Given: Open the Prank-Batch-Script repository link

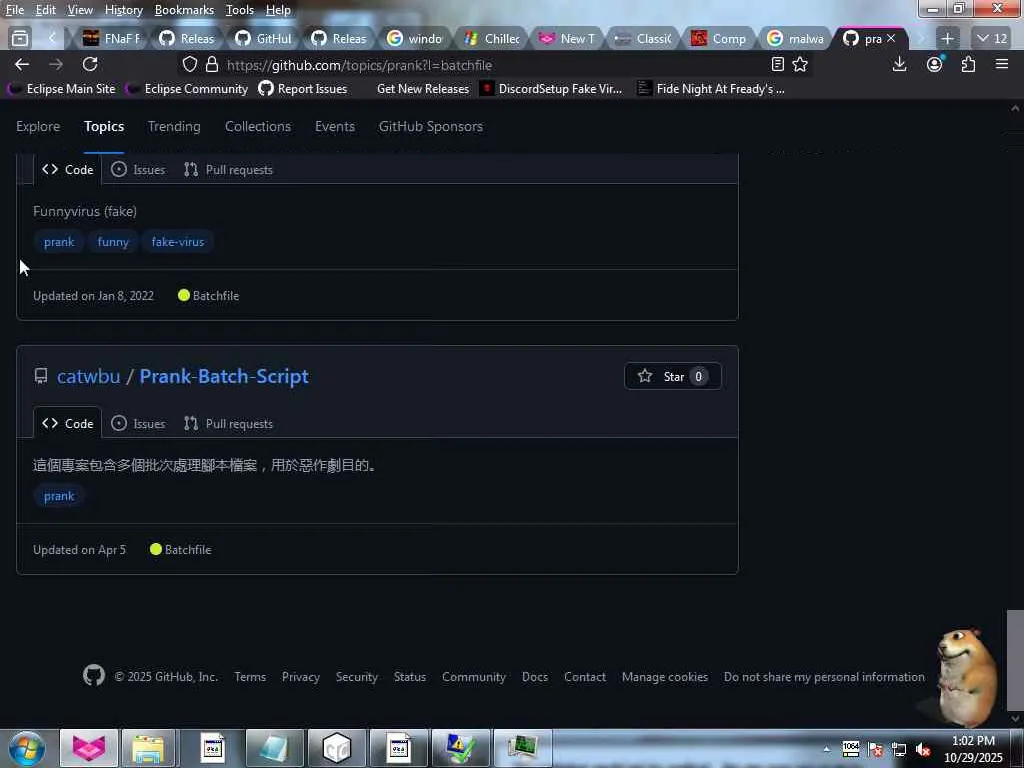Looking at the screenshot, I should tap(224, 376).
